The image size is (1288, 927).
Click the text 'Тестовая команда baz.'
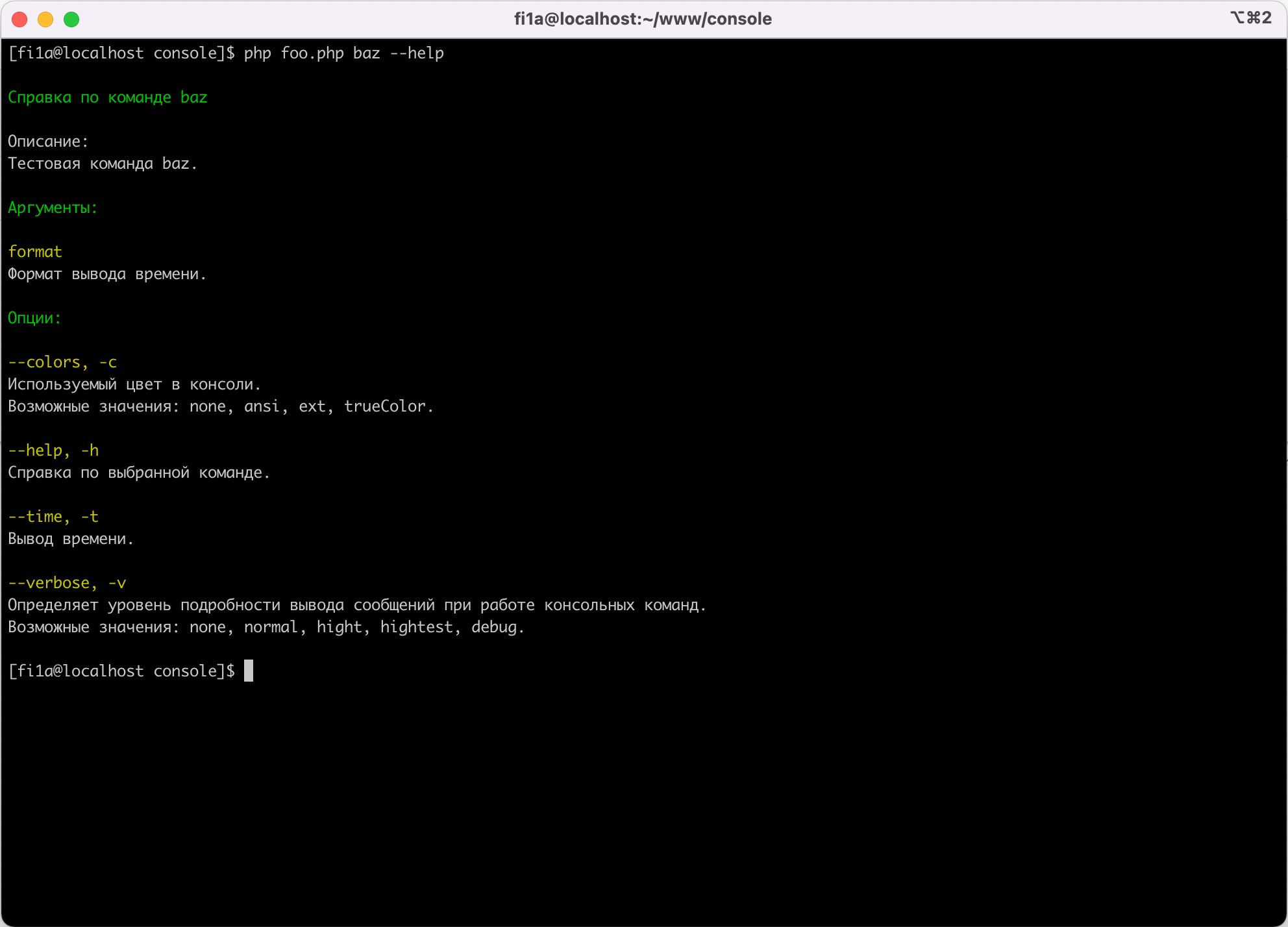coord(103,164)
